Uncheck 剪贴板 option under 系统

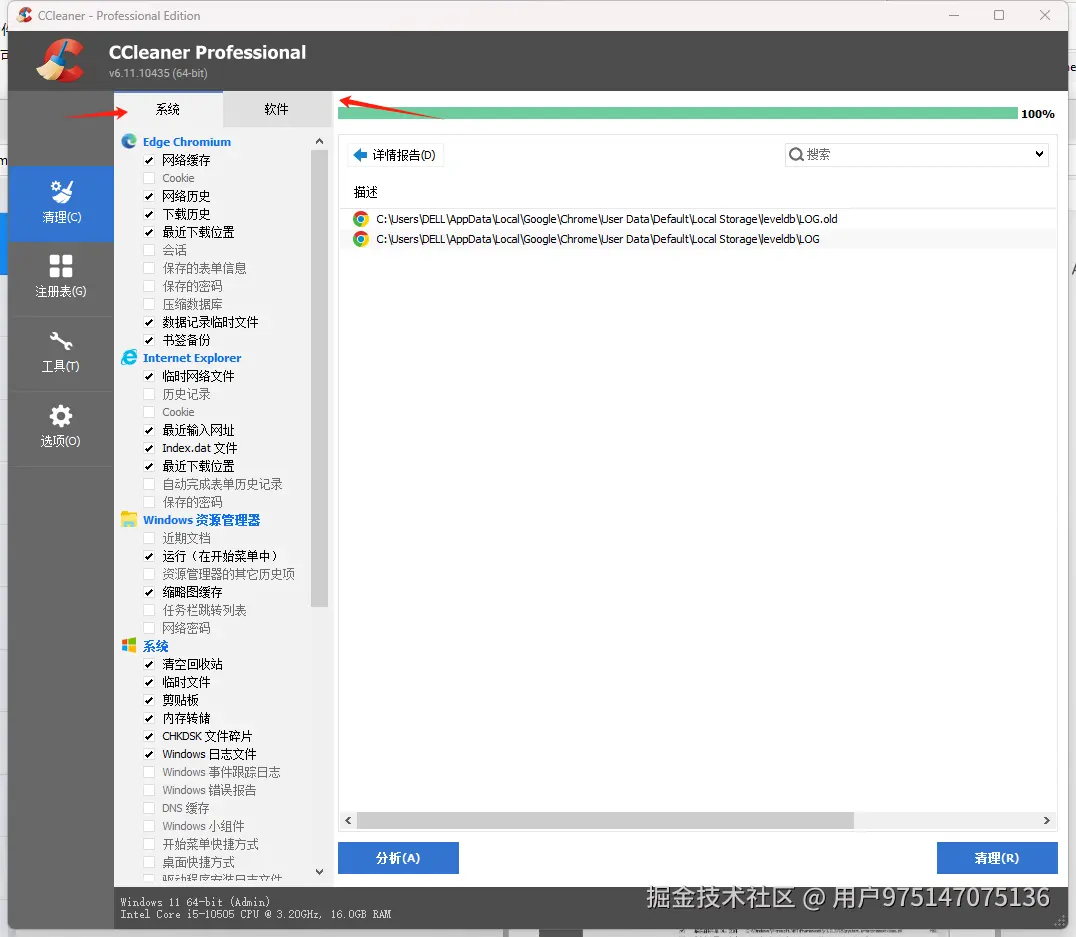[149, 700]
